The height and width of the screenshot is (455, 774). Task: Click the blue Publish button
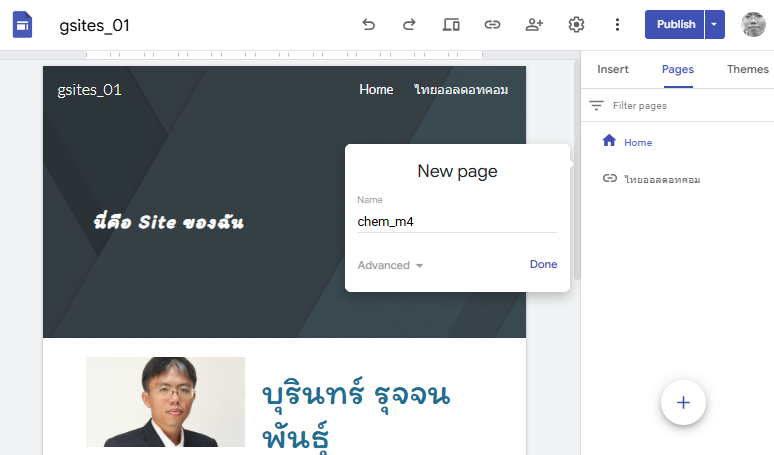(675, 25)
